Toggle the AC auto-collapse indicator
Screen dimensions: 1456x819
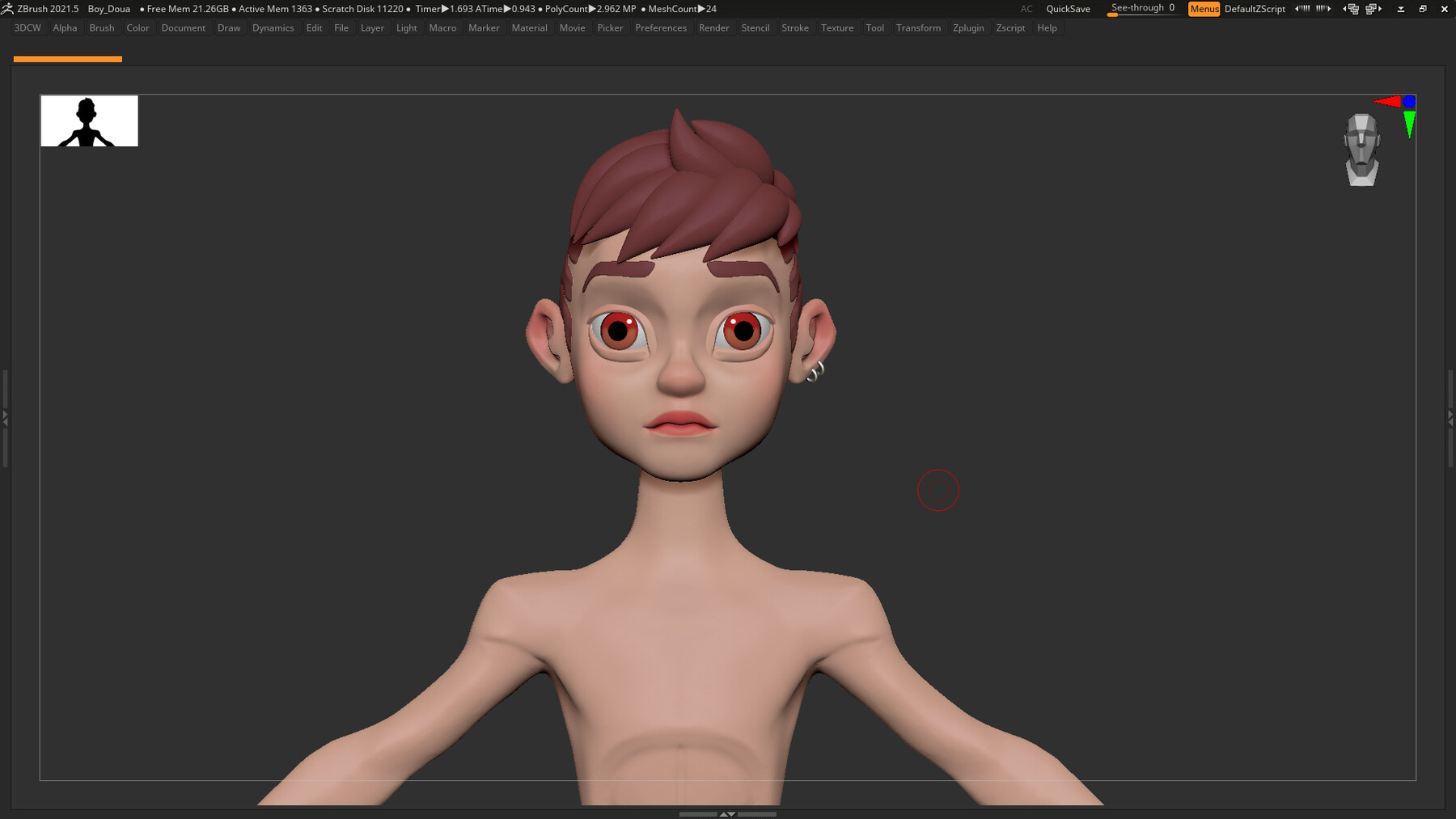click(1026, 9)
